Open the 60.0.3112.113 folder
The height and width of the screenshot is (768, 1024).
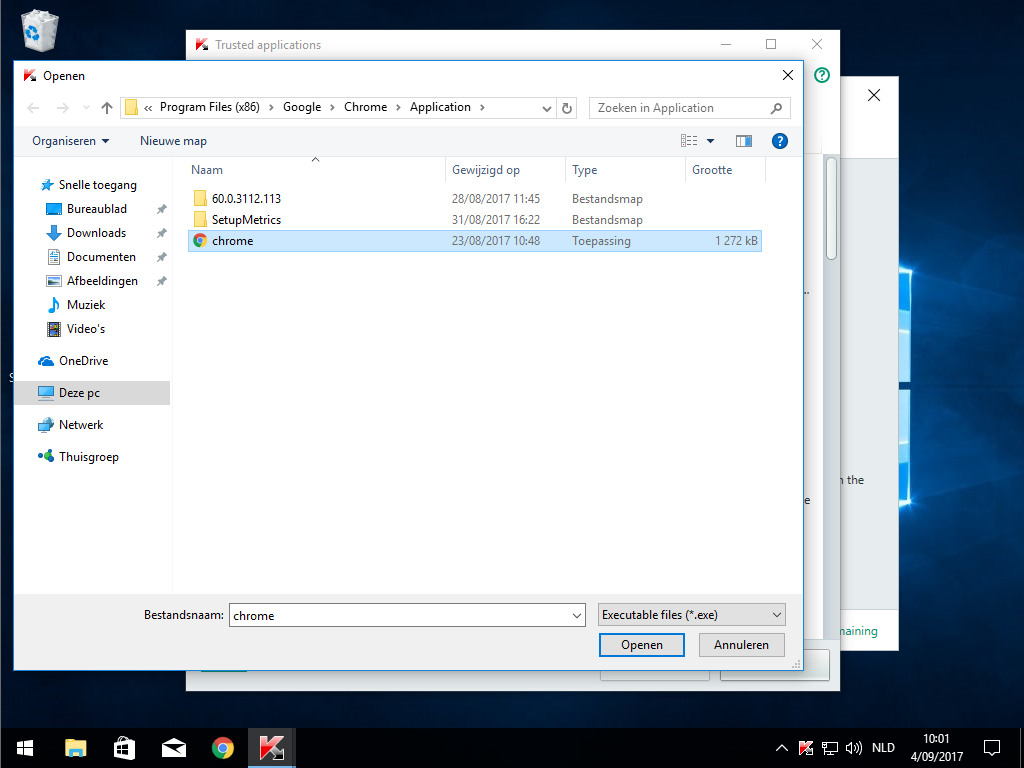coord(246,199)
